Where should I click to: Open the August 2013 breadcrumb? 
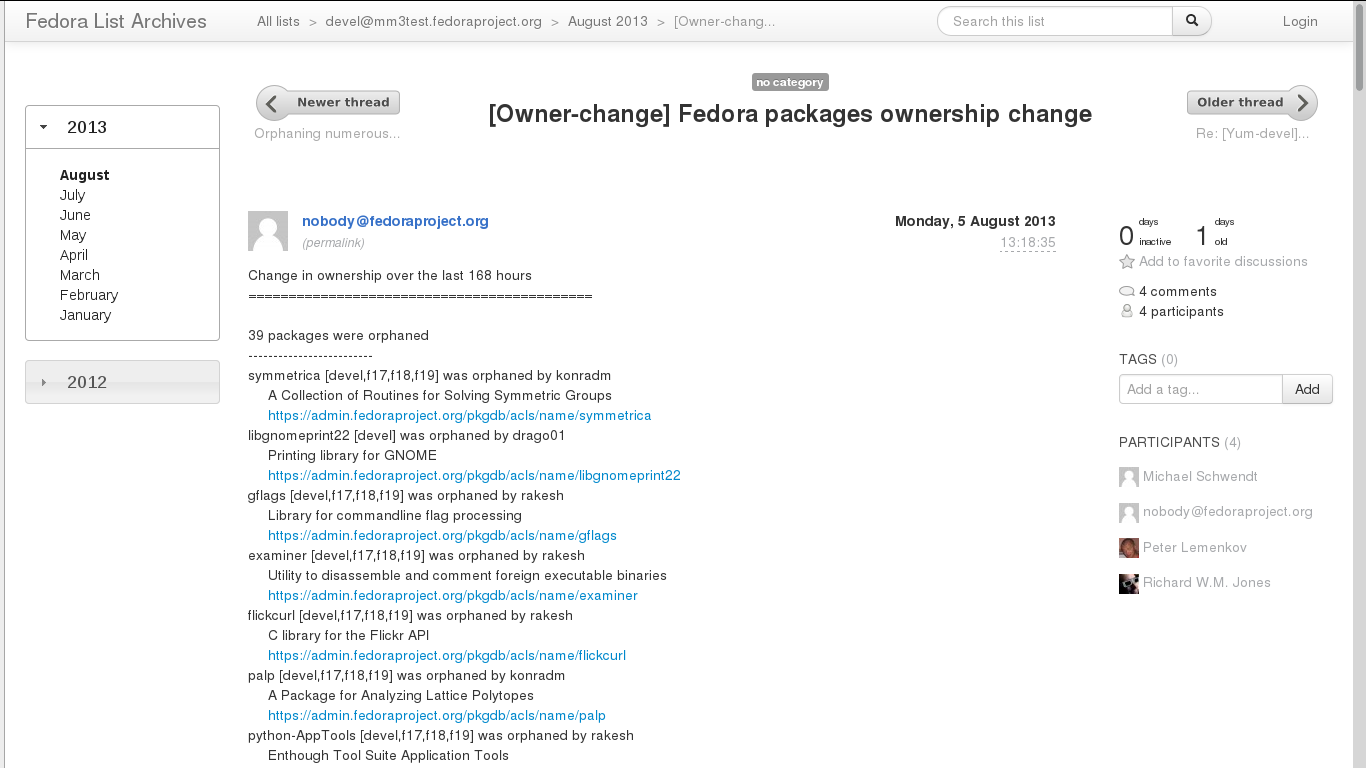click(x=607, y=21)
